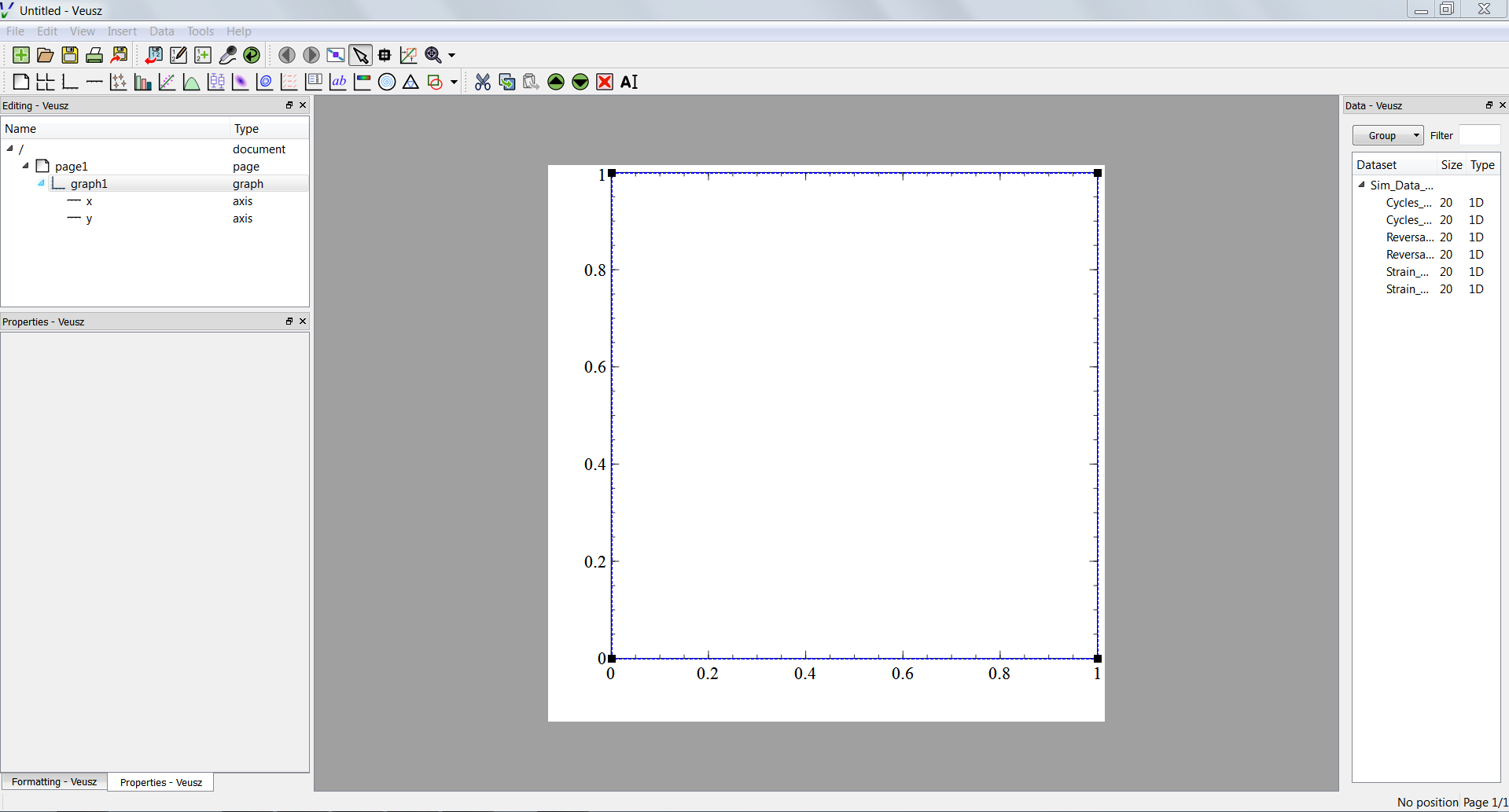Float the Data - Veusz panel
This screenshot has width=1509, height=812.
click(1489, 105)
